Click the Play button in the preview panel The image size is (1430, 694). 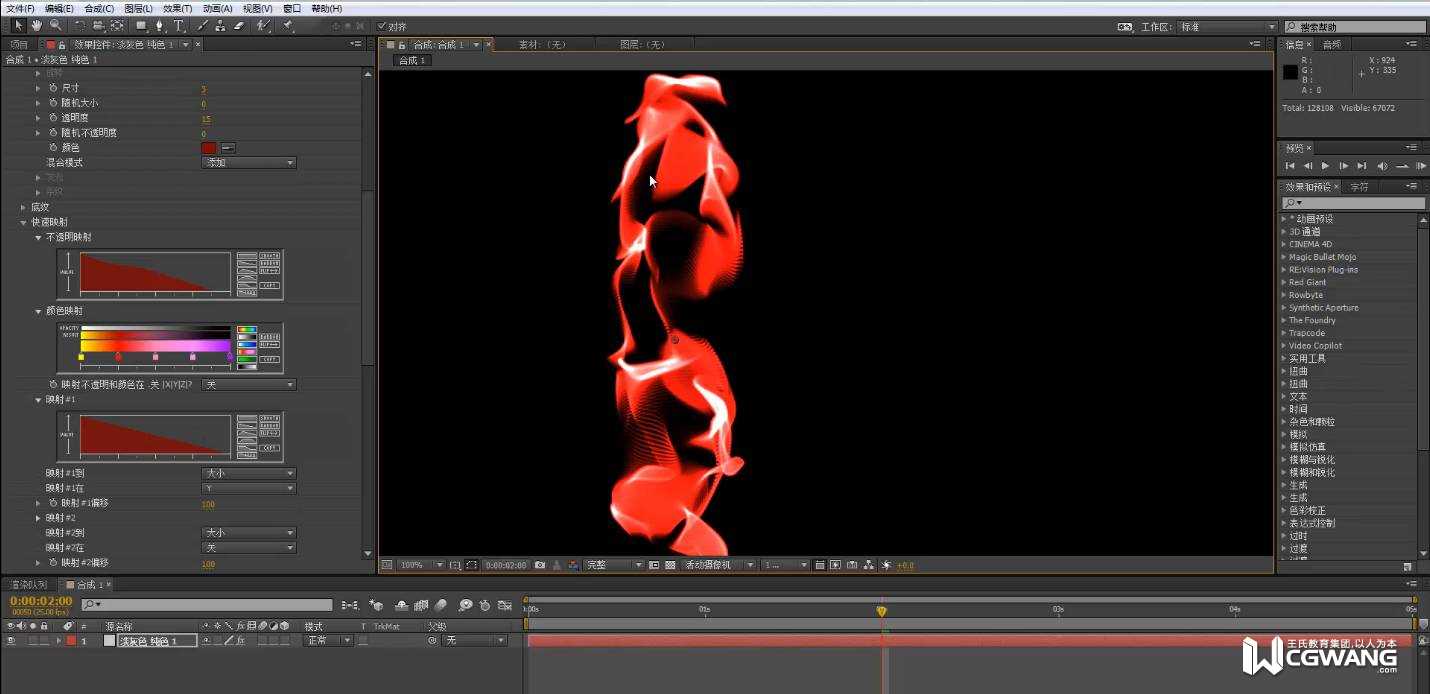[x=1325, y=166]
